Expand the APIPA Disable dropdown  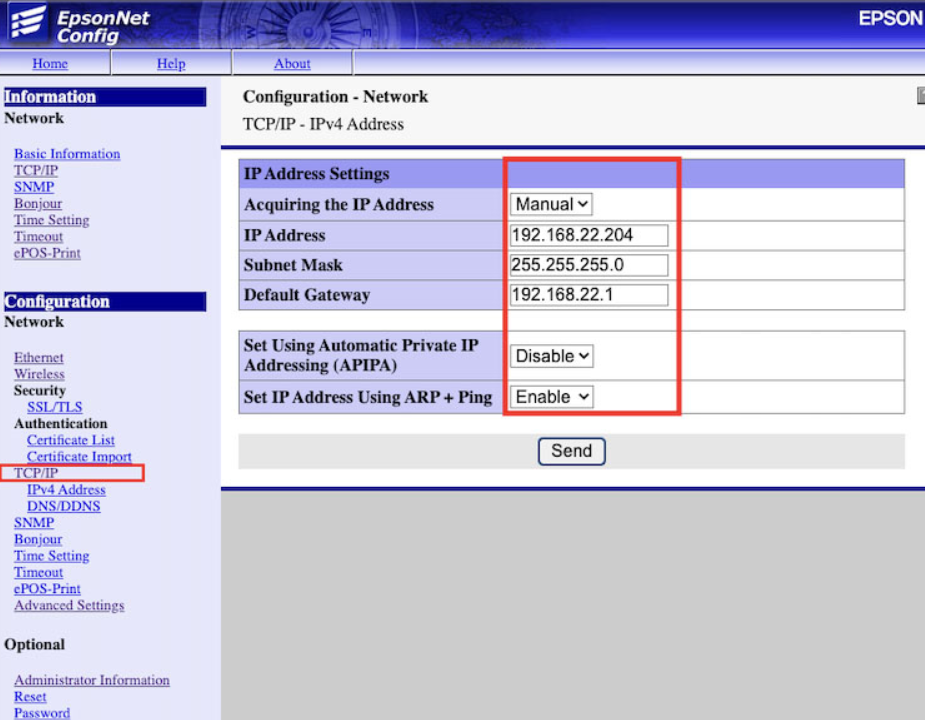tap(552, 356)
